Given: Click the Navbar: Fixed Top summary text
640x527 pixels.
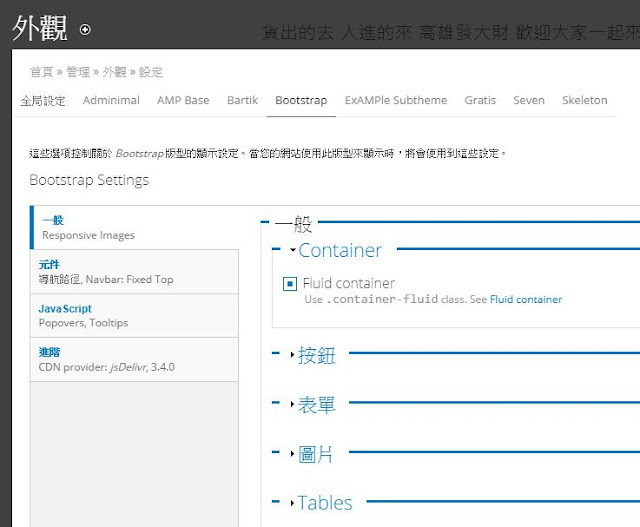Looking at the screenshot, I should [129, 279].
